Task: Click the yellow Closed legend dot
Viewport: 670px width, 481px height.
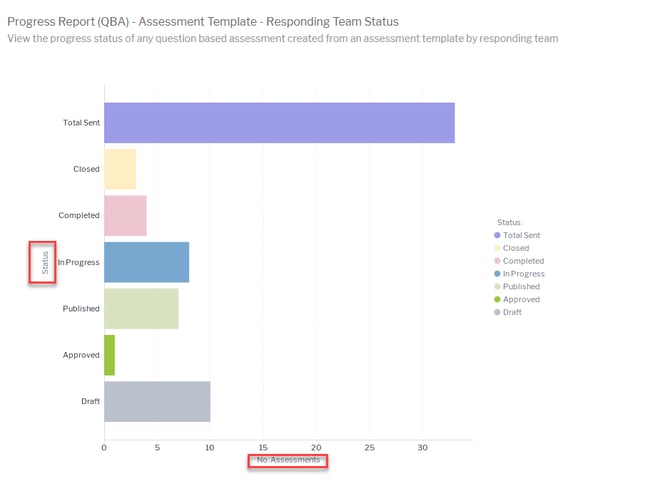Action: click(x=498, y=248)
